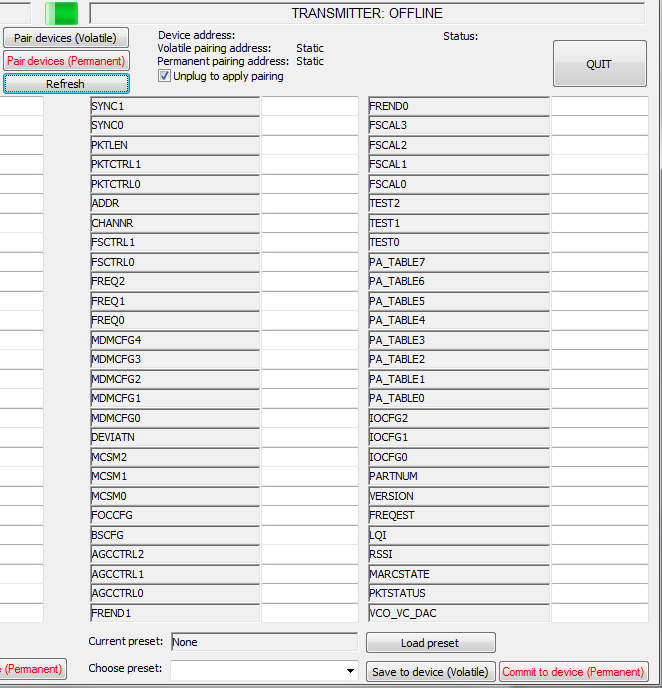Select the AGCCTRL0 register label
This screenshot has width=662, height=688.
pos(175,593)
